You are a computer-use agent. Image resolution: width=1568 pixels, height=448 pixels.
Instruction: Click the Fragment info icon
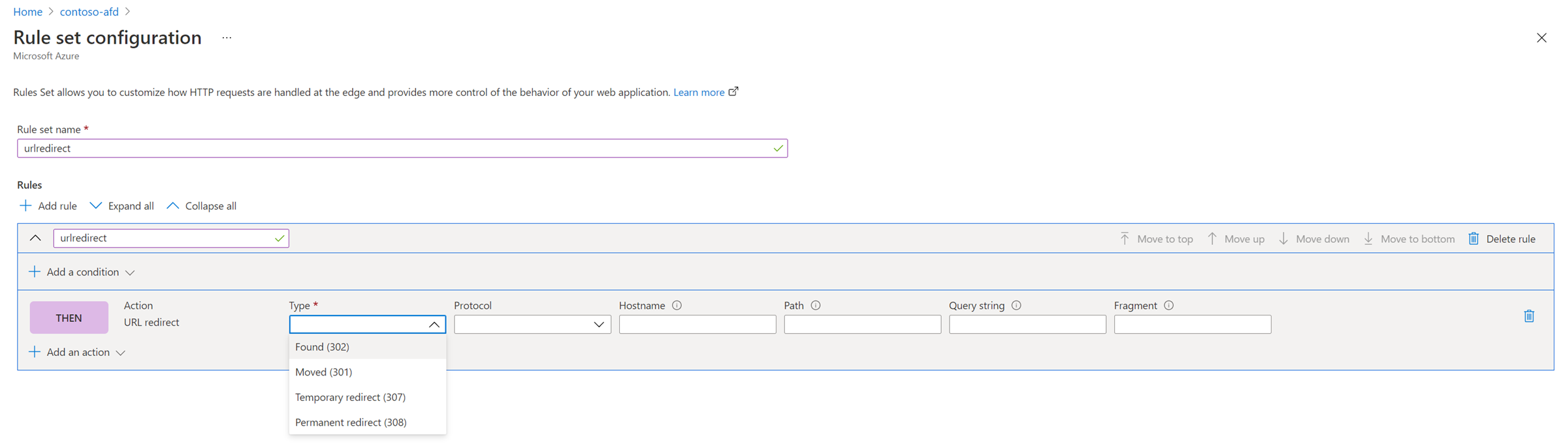coord(1169,305)
